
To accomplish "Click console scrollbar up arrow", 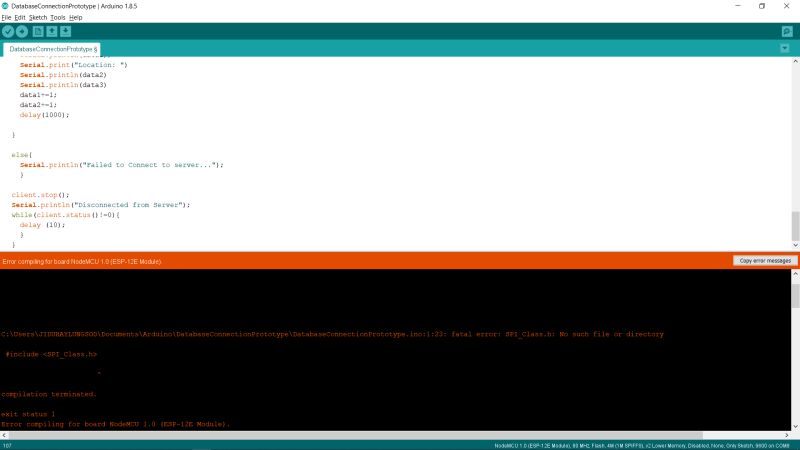I will pos(795,274).
